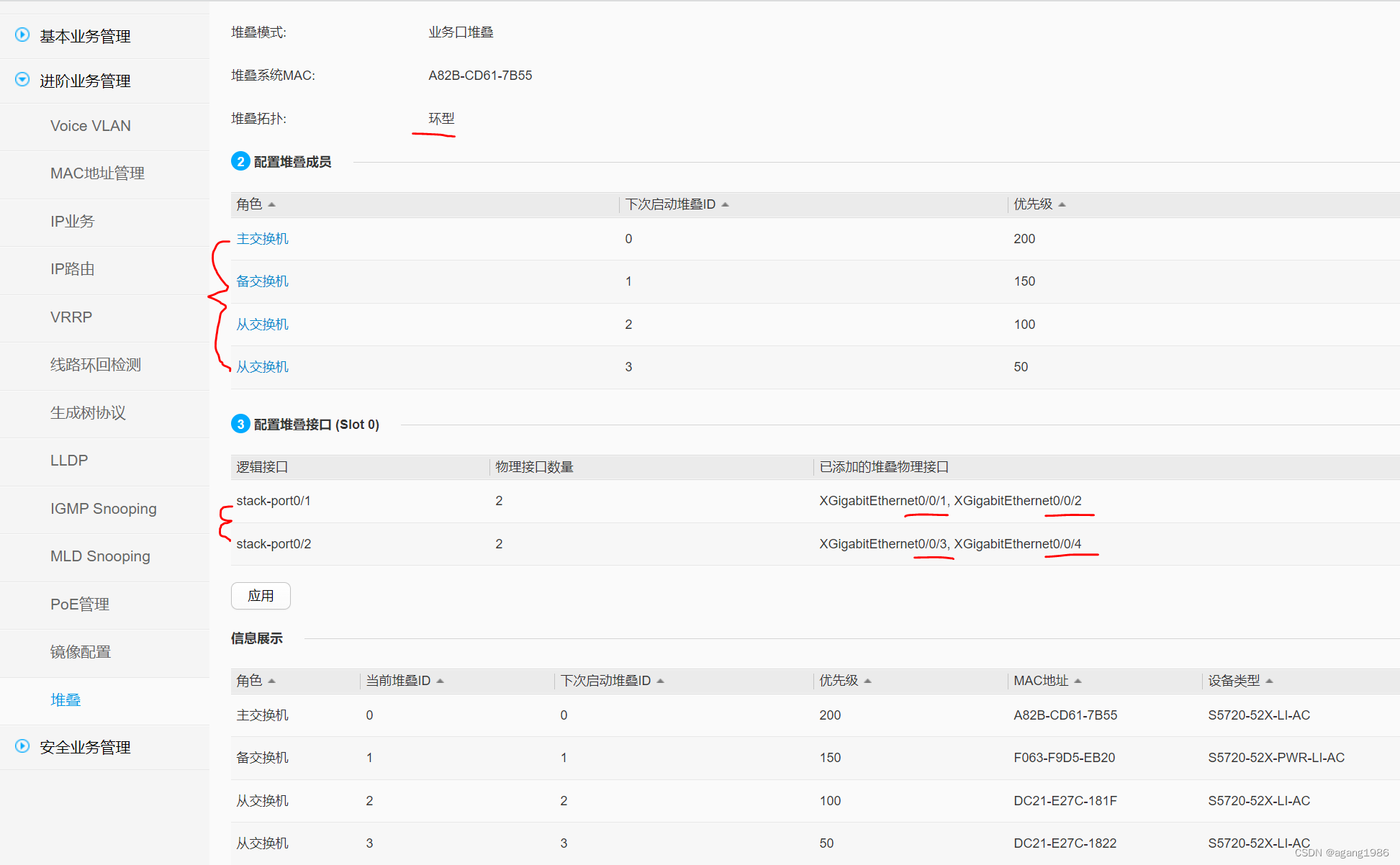Go to Voice VLAN settings
Screen dimensions: 1400x865
pos(91,126)
